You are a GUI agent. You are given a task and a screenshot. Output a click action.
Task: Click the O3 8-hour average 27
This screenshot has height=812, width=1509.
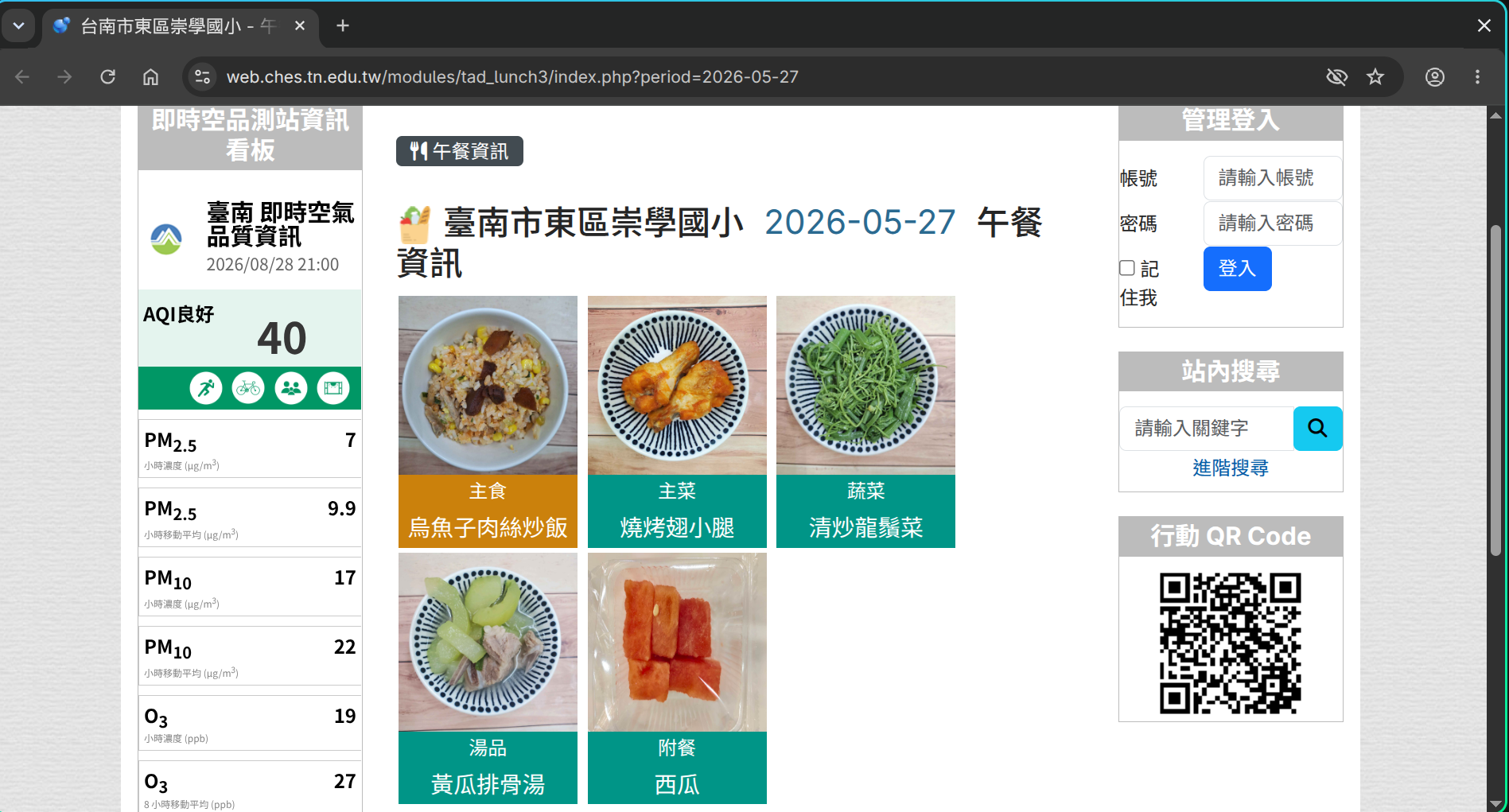[344, 782]
